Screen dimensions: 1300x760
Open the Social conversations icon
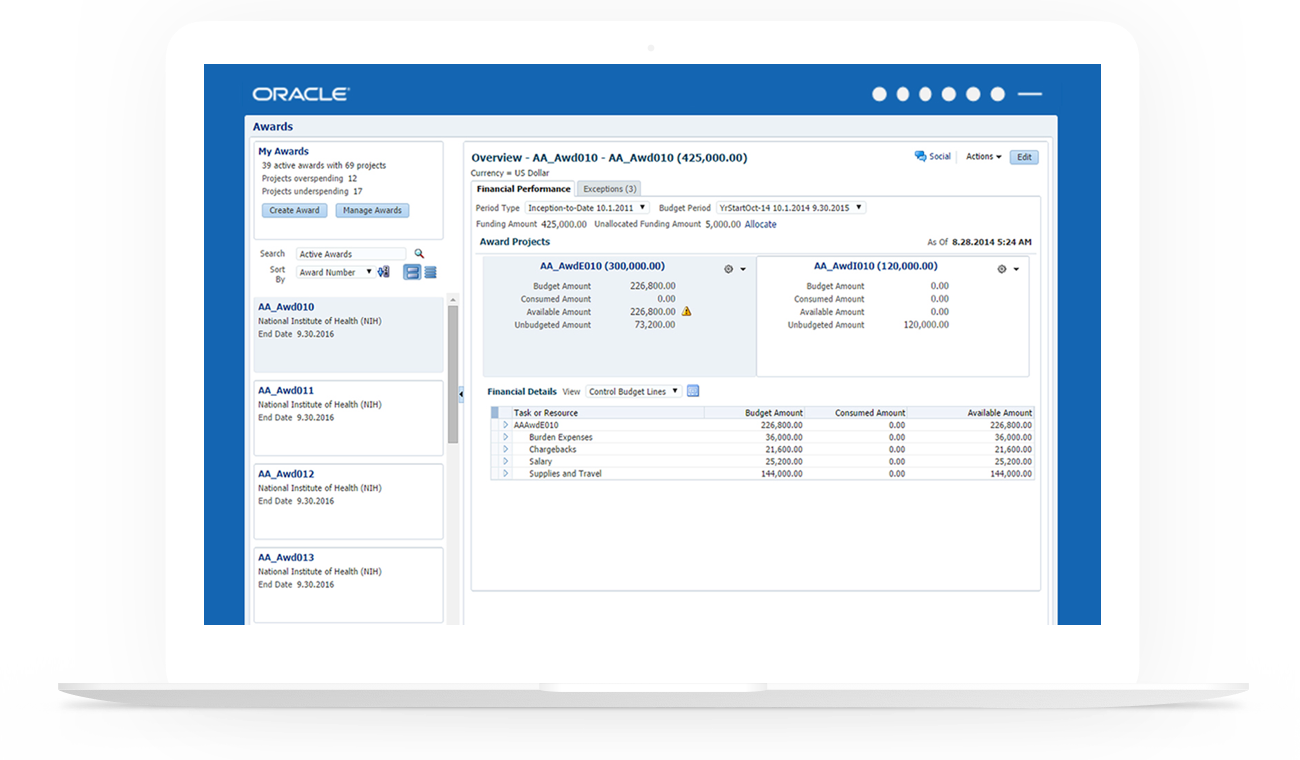tap(921, 157)
